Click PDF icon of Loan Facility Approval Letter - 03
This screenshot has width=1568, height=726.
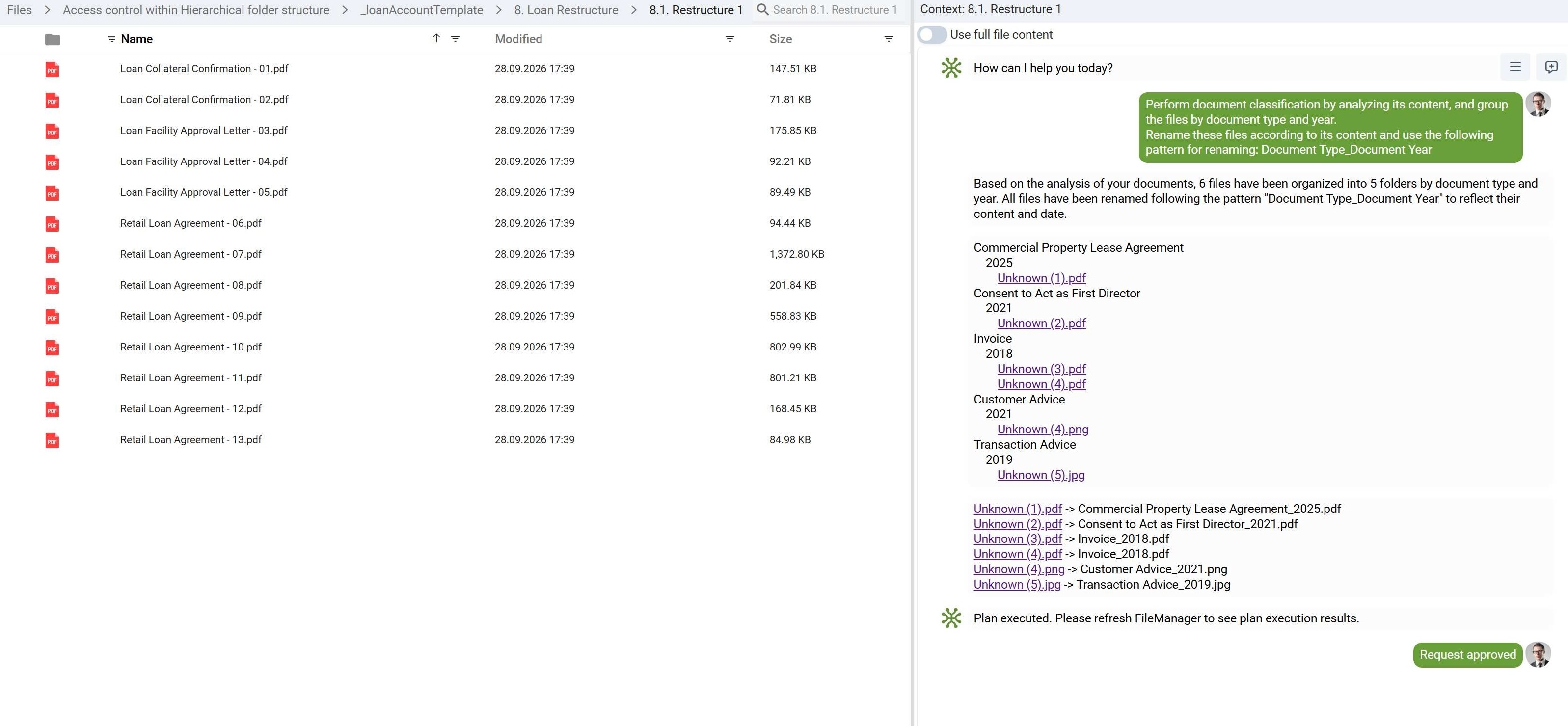point(53,132)
